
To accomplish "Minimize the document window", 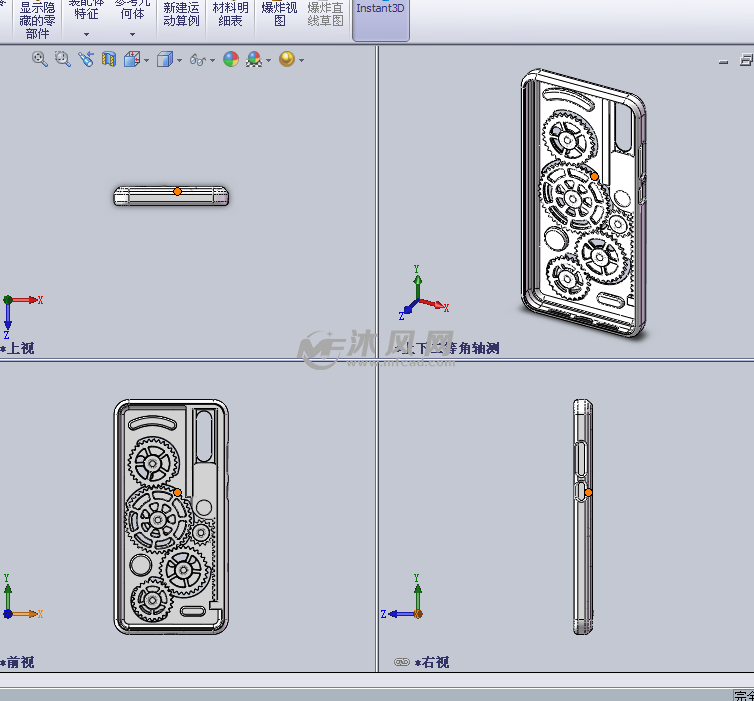I will click(723, 61).
